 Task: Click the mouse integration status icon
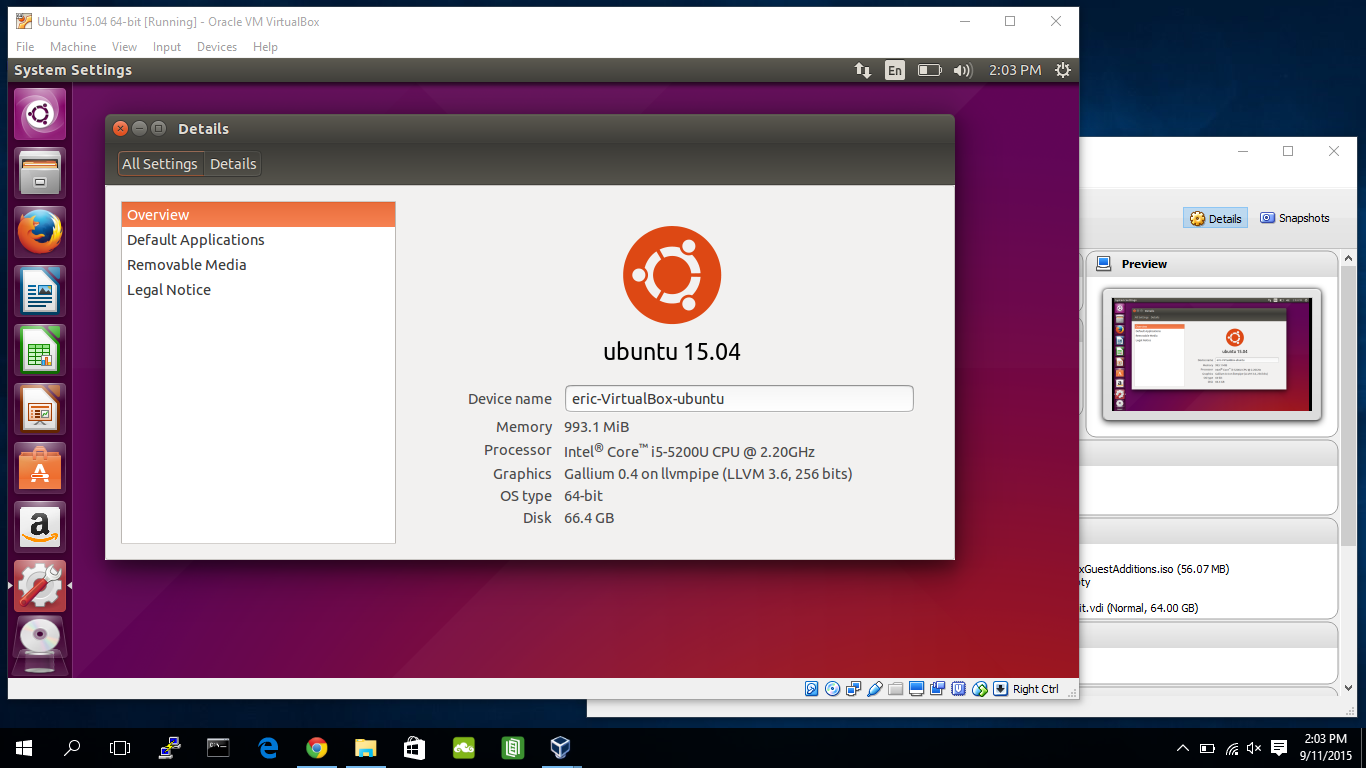[980, 689]
